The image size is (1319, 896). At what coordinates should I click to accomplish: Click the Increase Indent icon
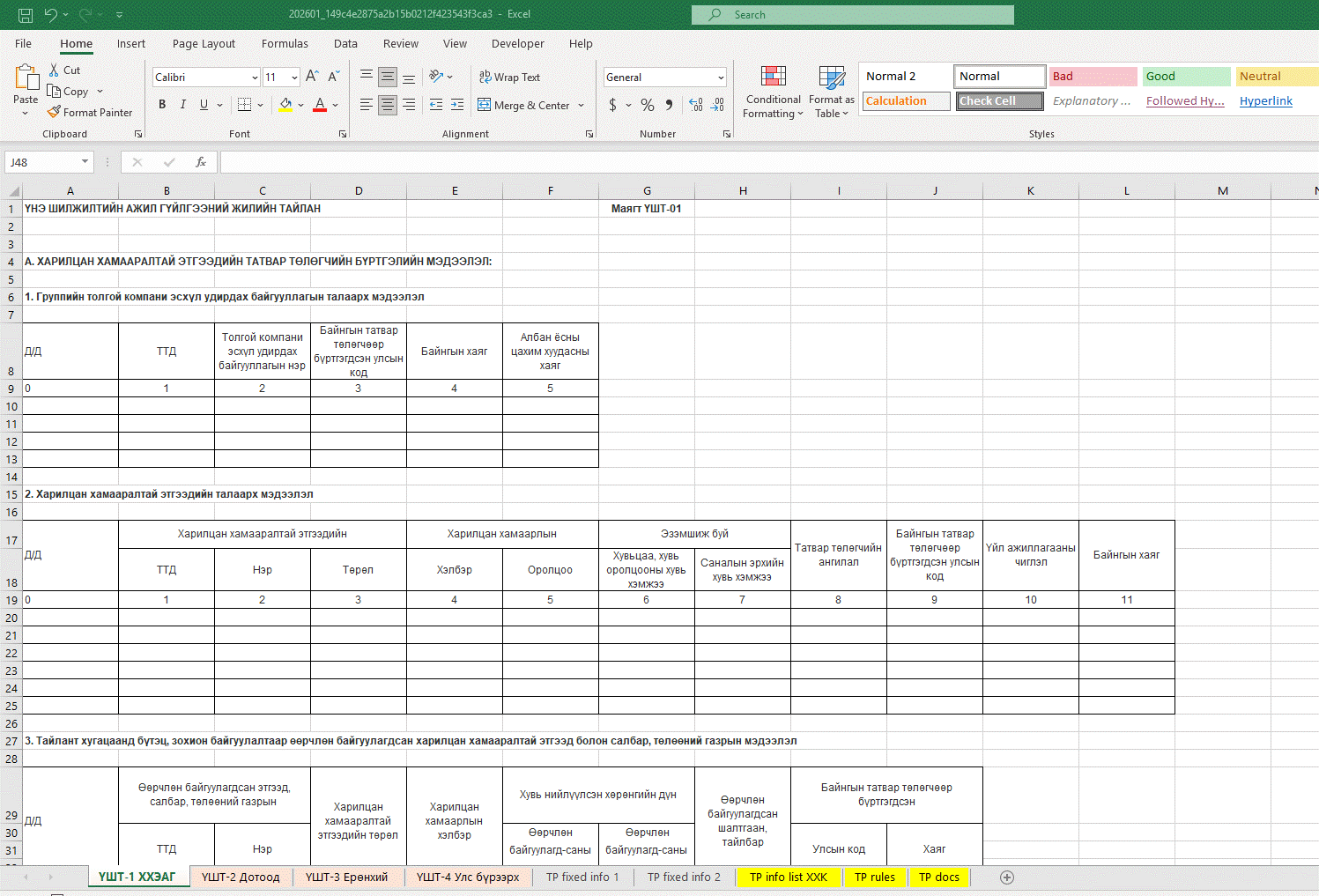pos(456,105)
